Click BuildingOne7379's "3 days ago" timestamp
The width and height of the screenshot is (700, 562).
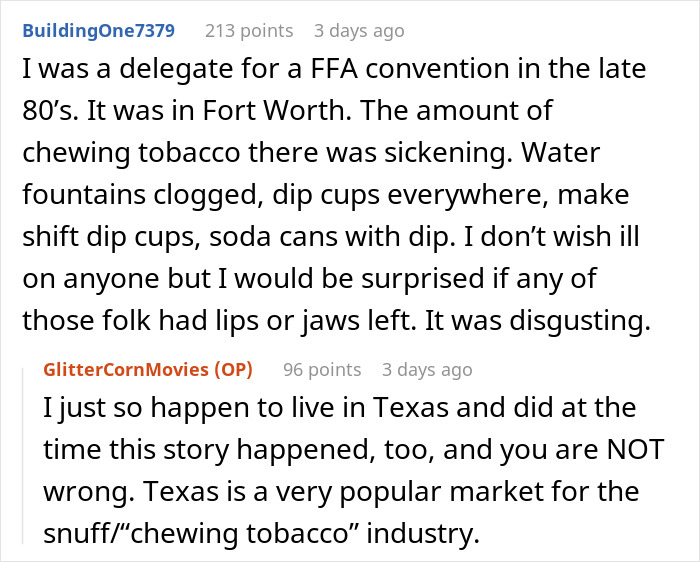359,30
